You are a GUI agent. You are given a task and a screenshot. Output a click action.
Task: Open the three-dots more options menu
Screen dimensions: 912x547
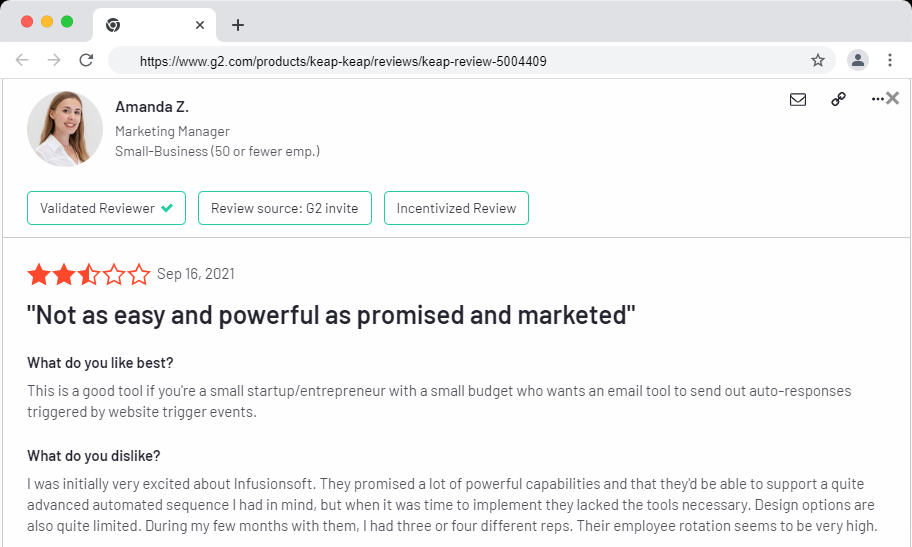pyautogui.click(x=877, y=100)
